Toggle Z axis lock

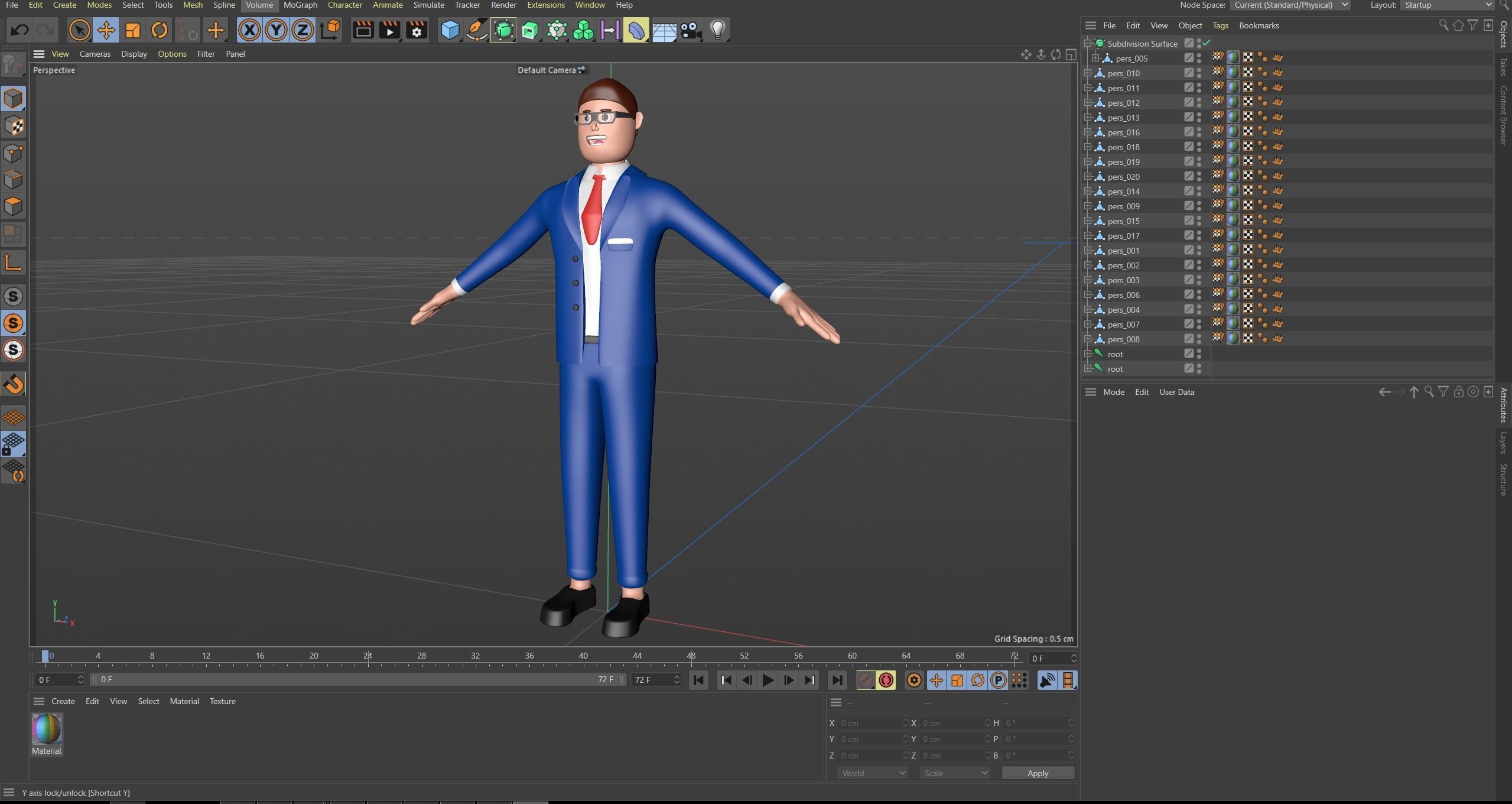pyautogui.click(x=303, y=30)
